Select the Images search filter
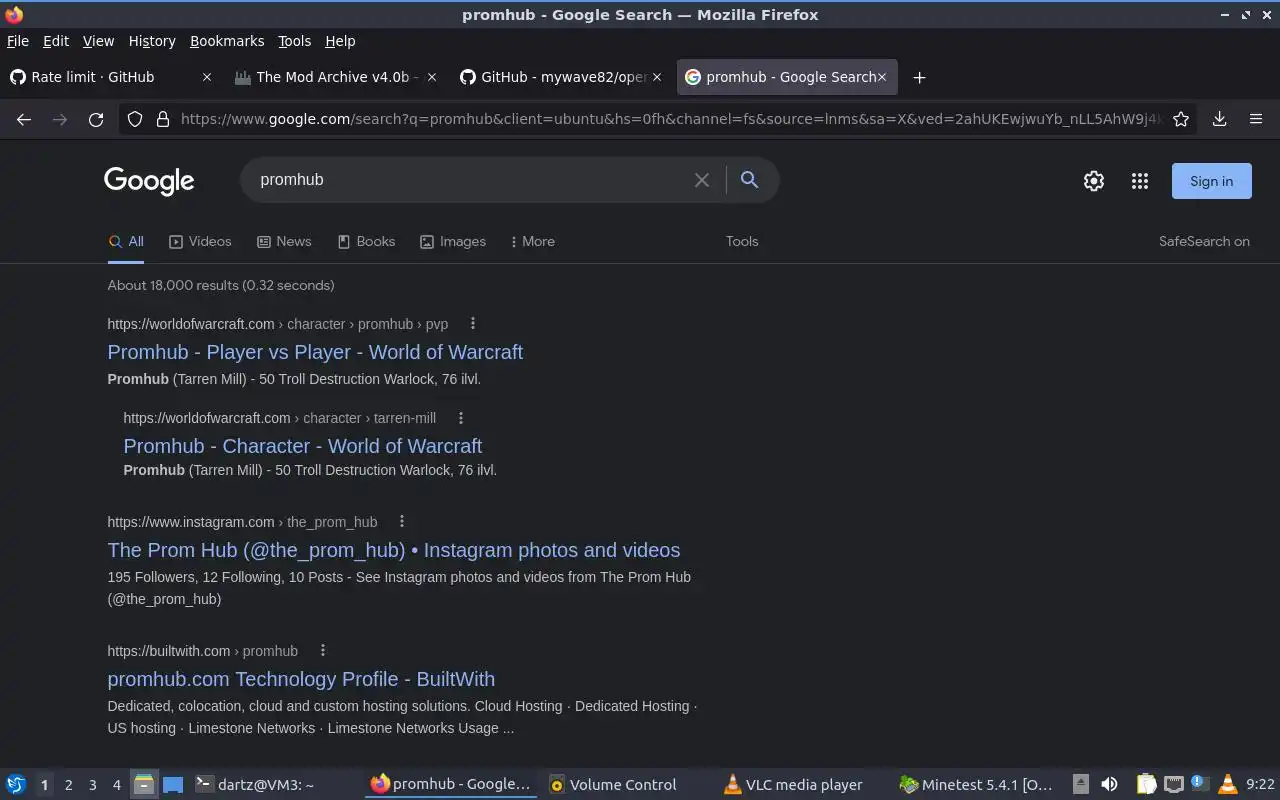The width and height of the screenshot is (1280, 800). coord(453,242)
